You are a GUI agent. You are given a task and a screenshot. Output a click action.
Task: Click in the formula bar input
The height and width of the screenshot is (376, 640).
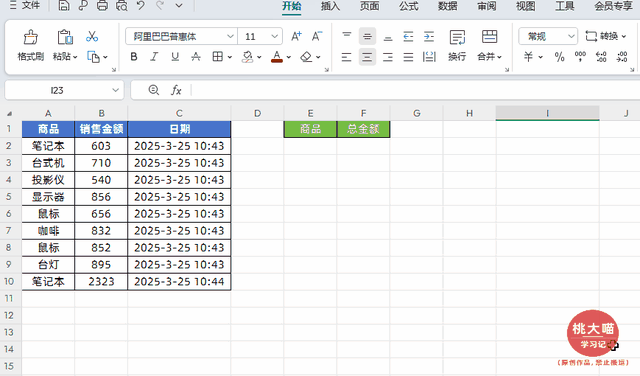coord(416,90)
